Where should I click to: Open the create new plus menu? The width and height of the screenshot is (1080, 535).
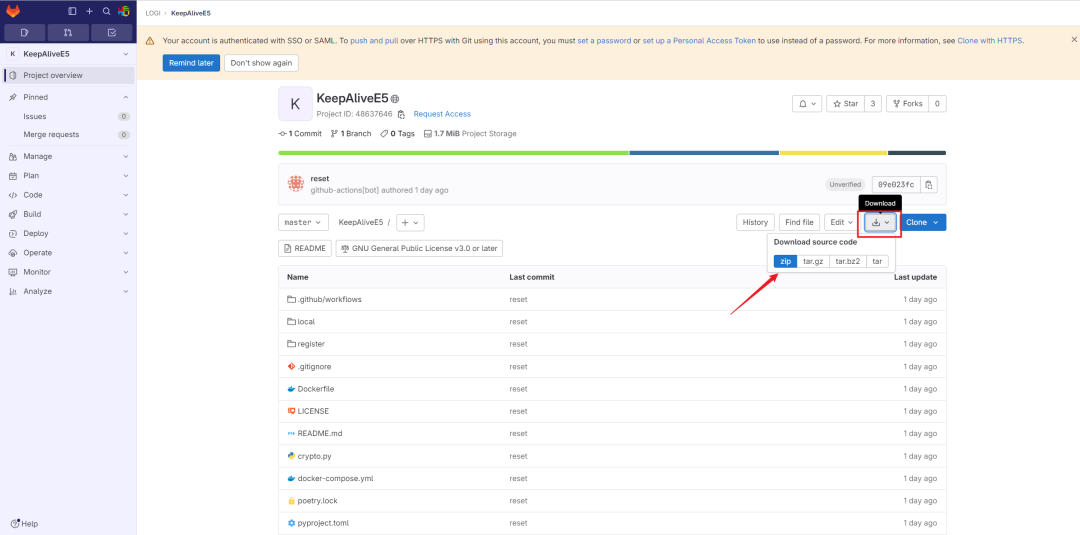(x=89, y=11)
